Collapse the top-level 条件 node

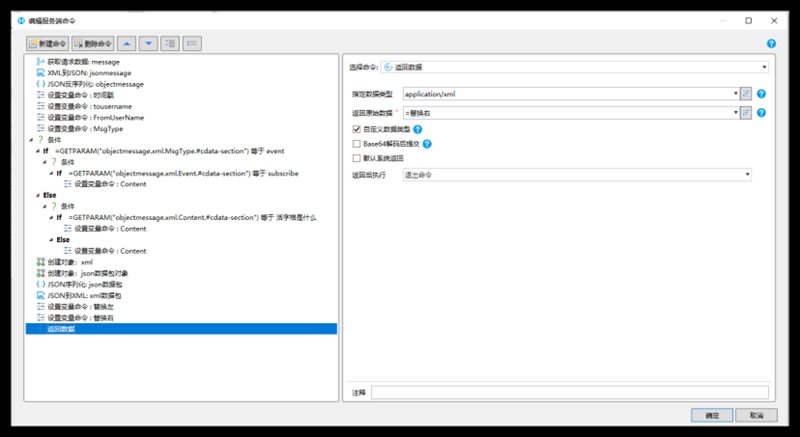[x=31, y=140]
